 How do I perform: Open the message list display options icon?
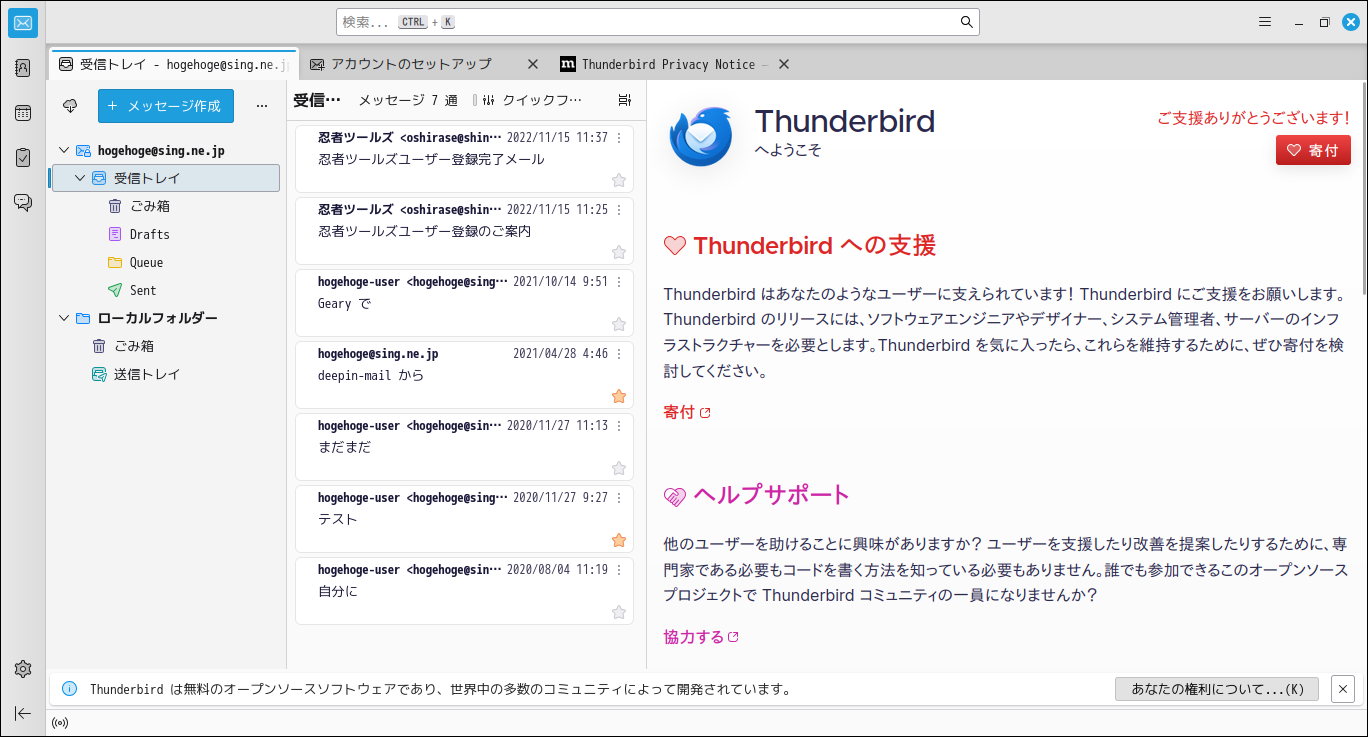click(x=625, y=99)
